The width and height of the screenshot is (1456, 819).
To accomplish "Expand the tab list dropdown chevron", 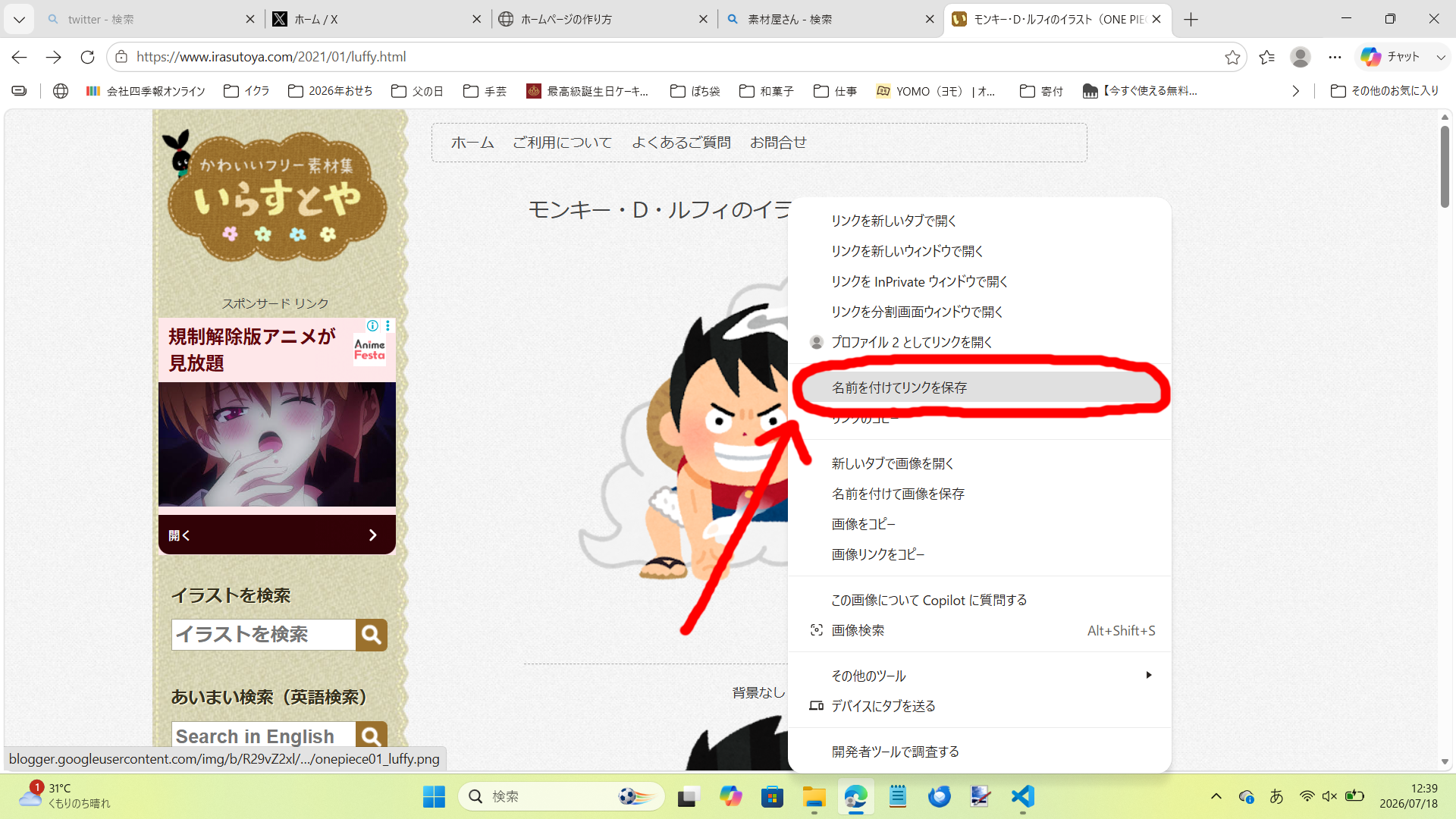I will [x=19, y=19].
